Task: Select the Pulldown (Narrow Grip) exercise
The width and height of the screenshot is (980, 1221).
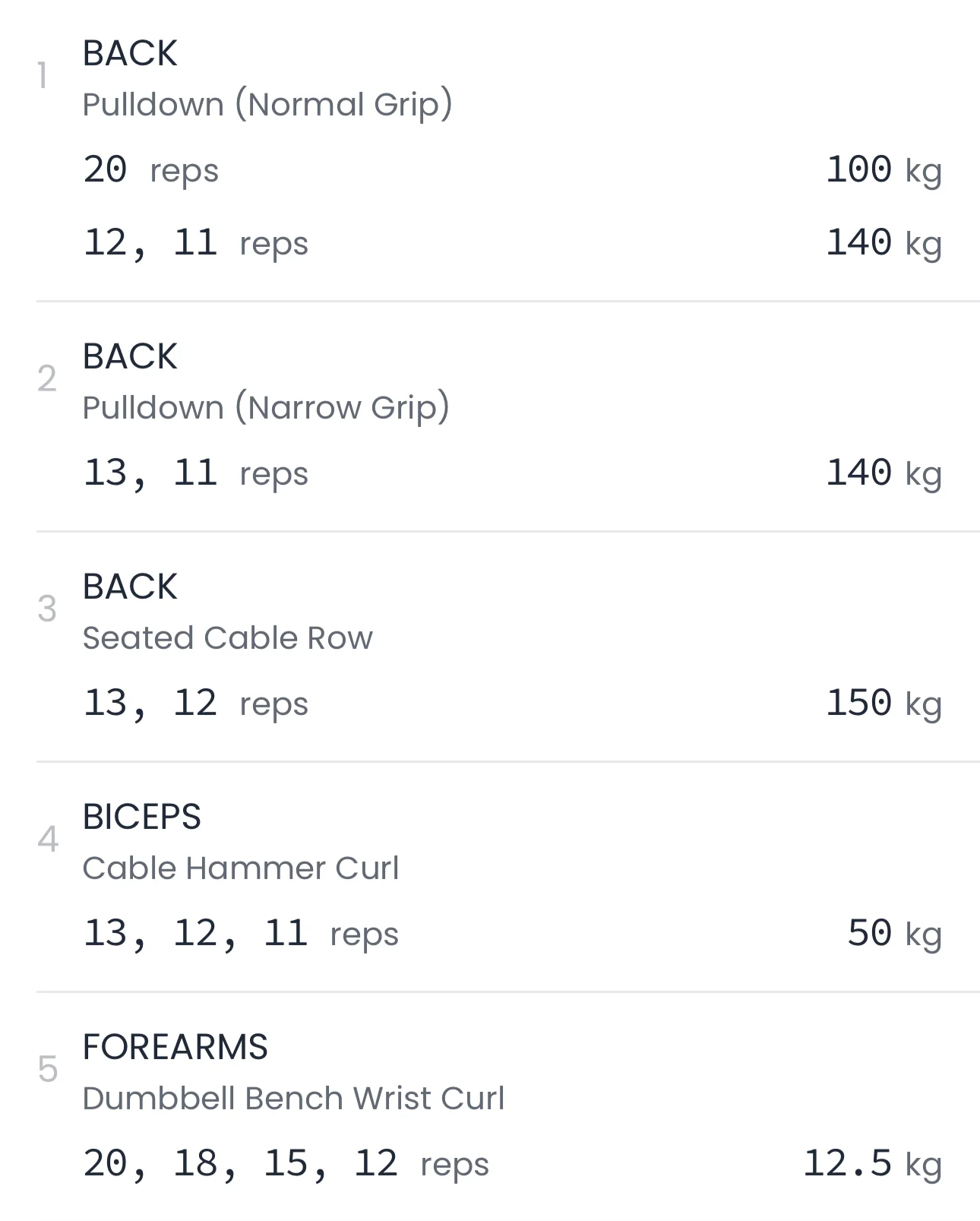Action: (265, 407)
